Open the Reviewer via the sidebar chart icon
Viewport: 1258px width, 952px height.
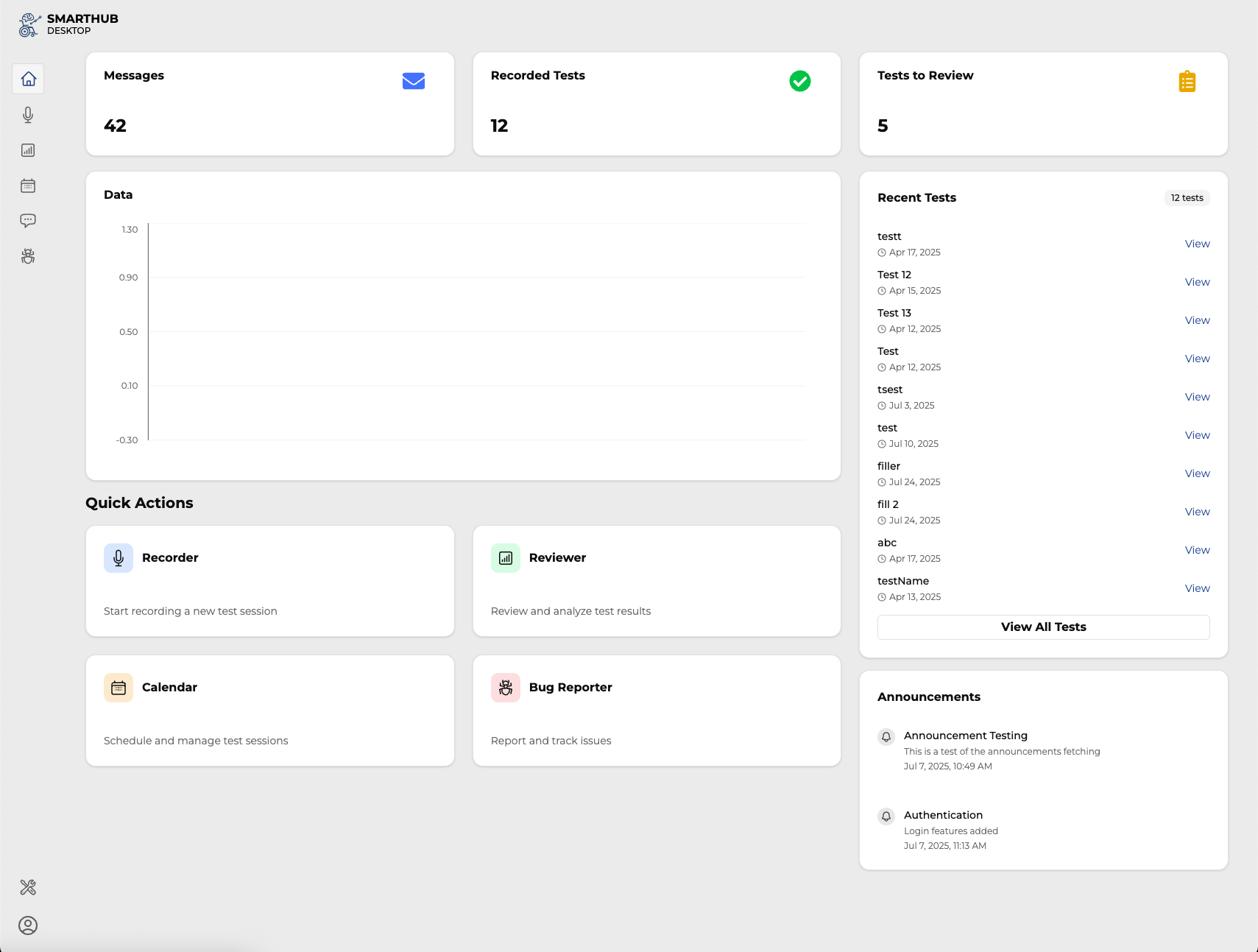[x=28, y=149]
